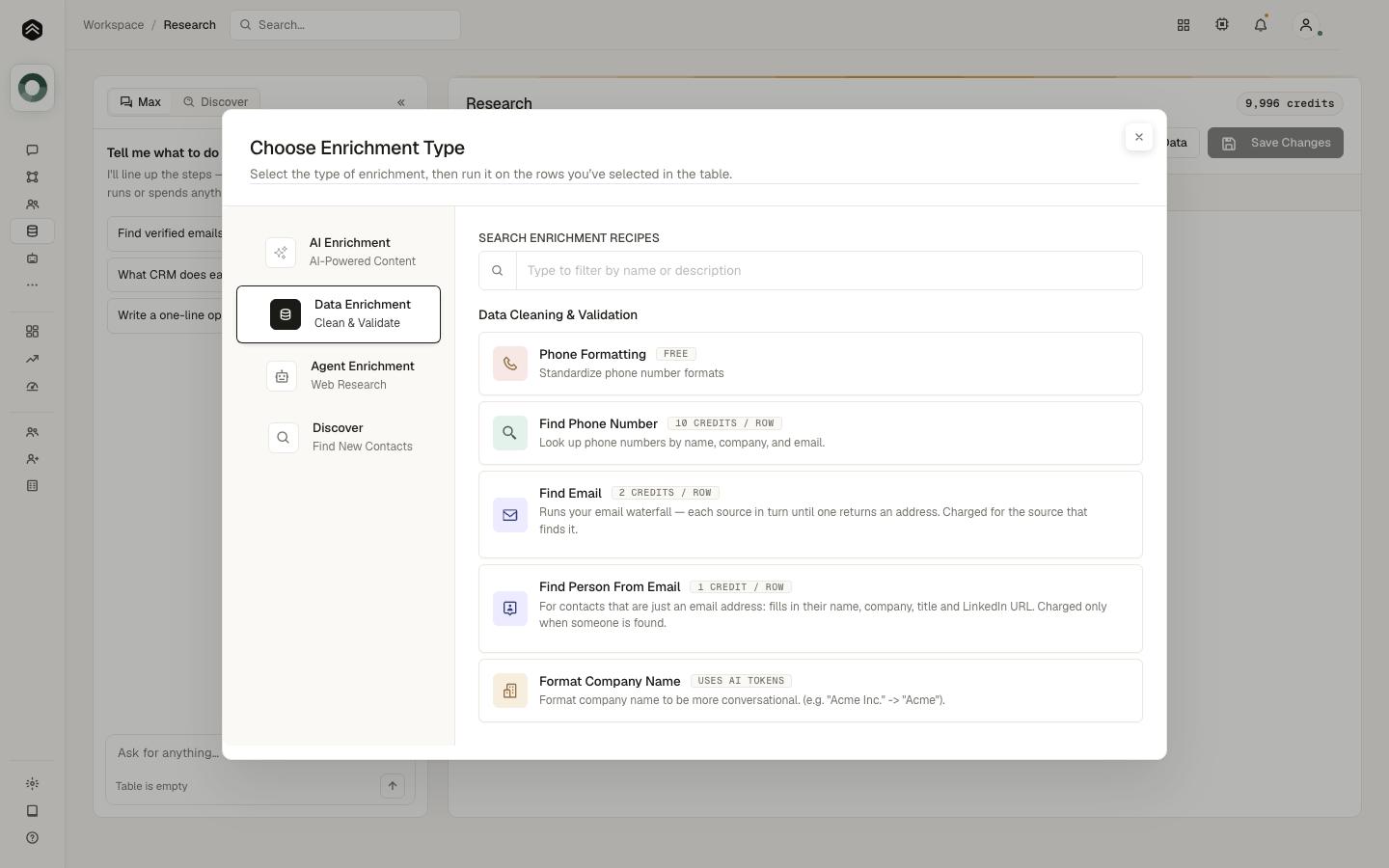This screenshot has width=1389, height=868.
Task: Click Save Changes button
Action: [1275, 143]
